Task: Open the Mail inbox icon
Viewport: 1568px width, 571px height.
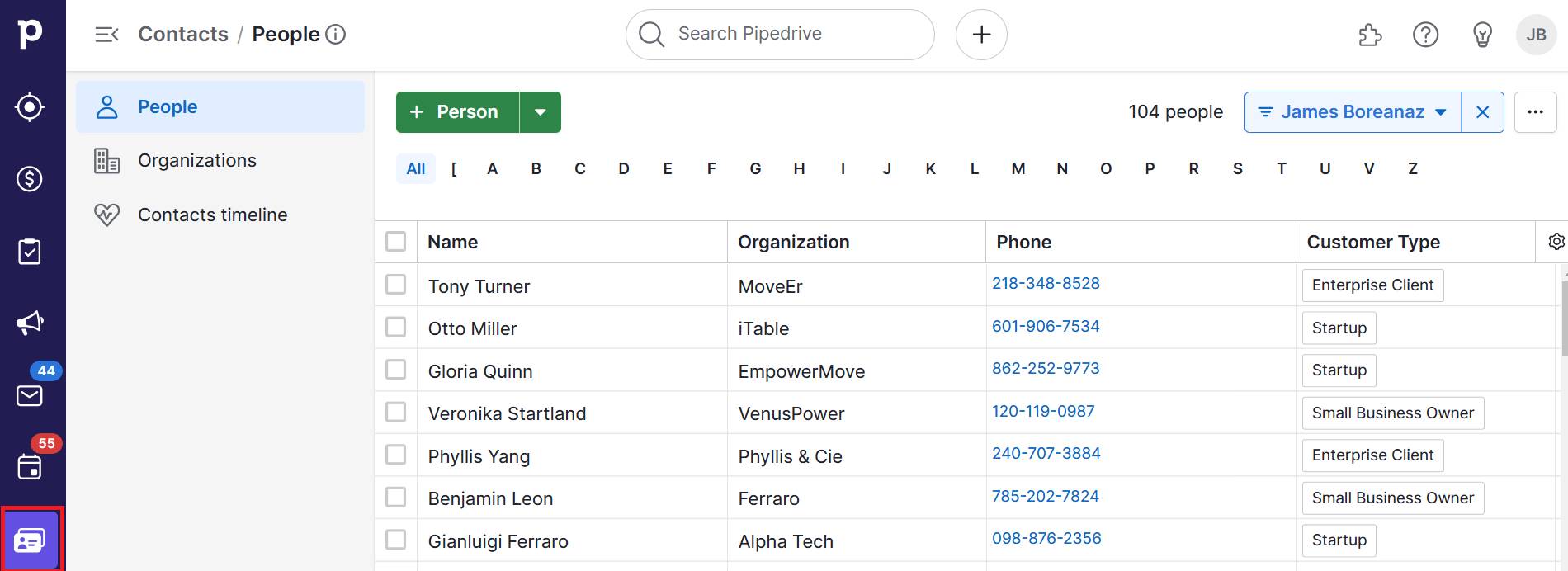Action: (30, 396)
